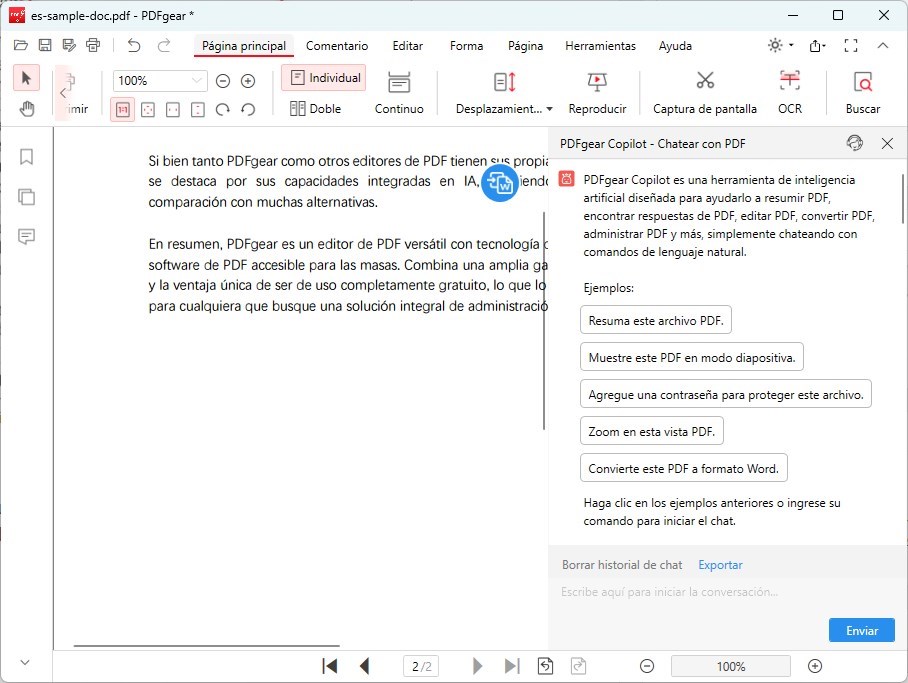The height and width of the screenshot is (683, 908).
Task: Open file with the folder icon
Action: tap(21, 45)
